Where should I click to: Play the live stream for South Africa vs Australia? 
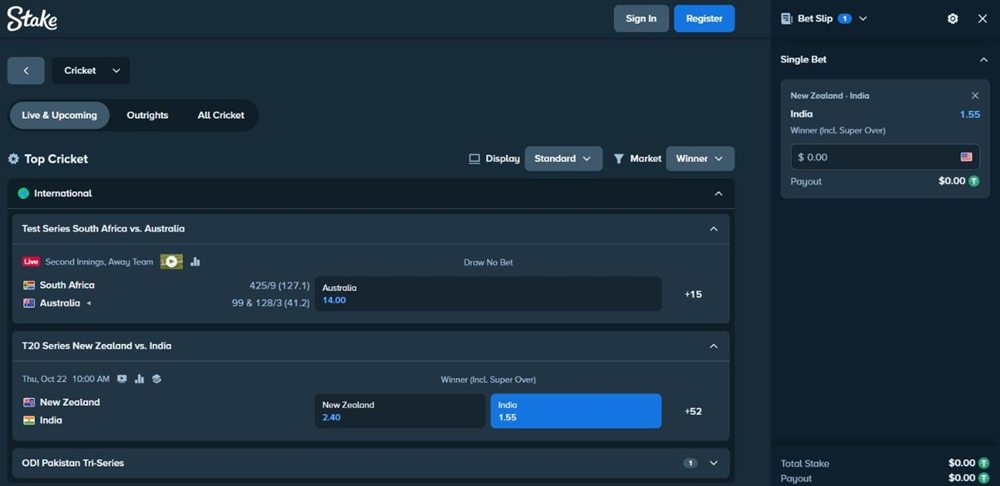coord(172,261)
